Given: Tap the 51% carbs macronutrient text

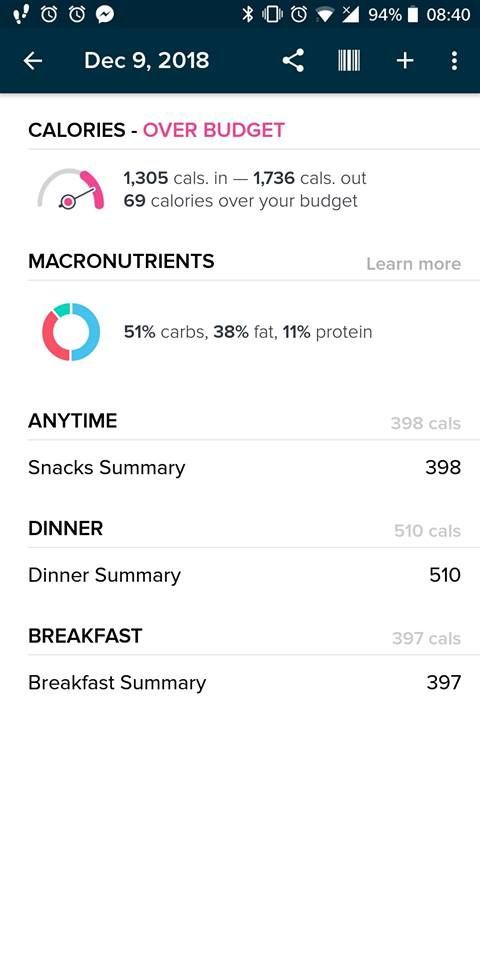Looking at the screenshot, I should click(164, 332).
